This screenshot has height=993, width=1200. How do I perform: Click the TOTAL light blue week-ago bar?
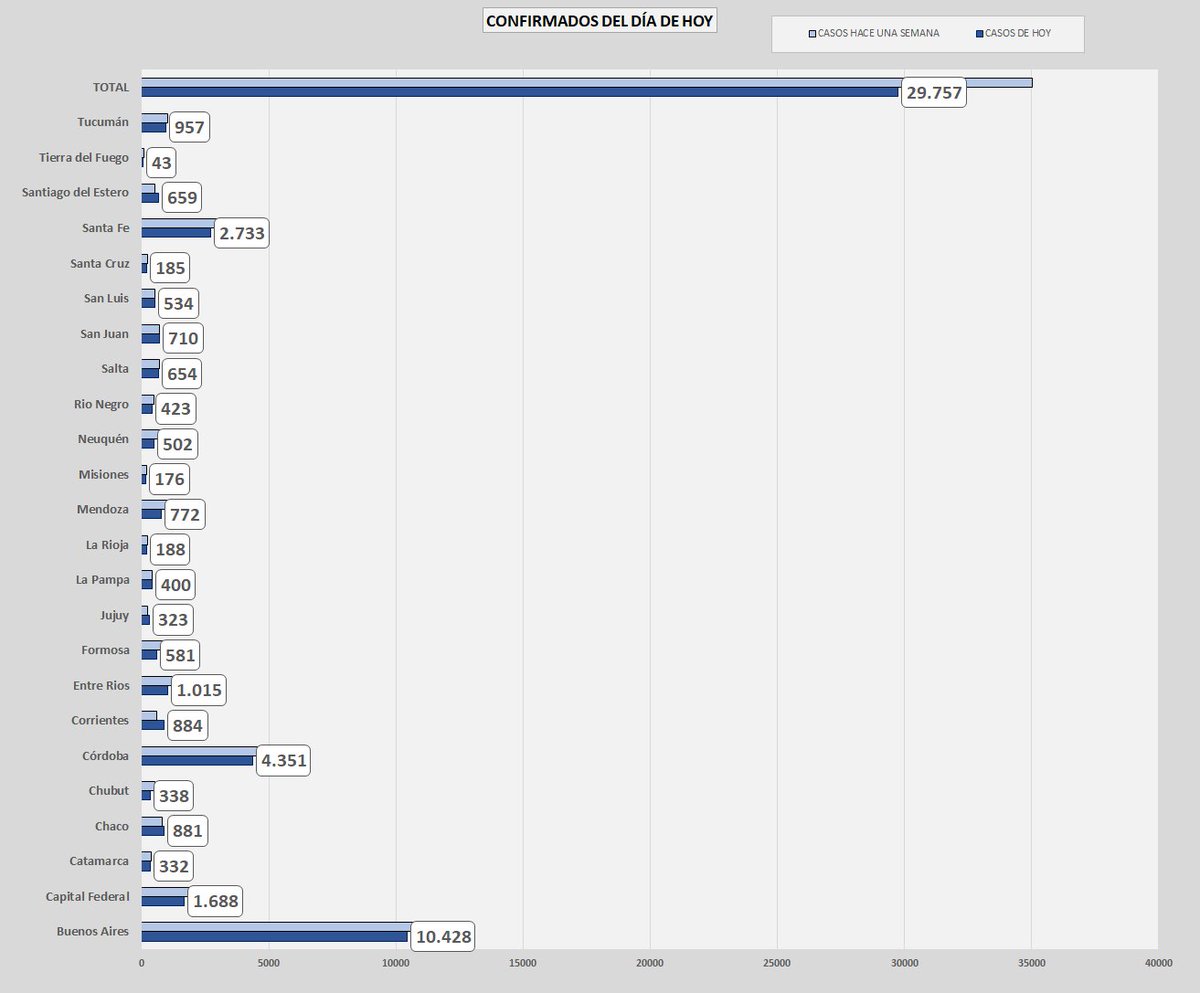pyautogui.click(x=586, y=83)
